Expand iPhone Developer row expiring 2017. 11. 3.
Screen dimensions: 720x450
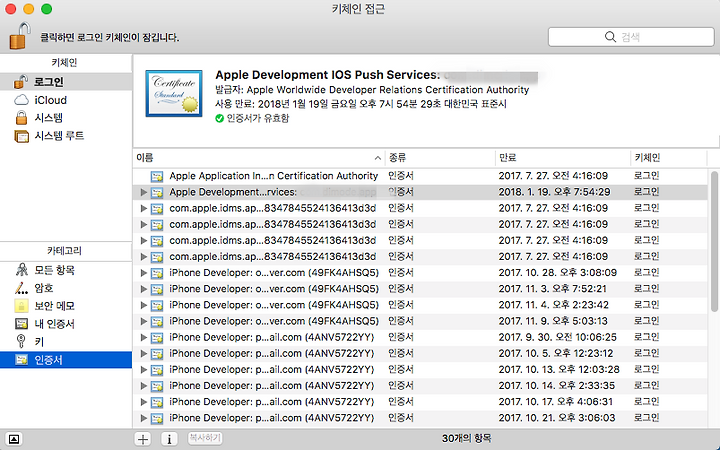(144, 289)
